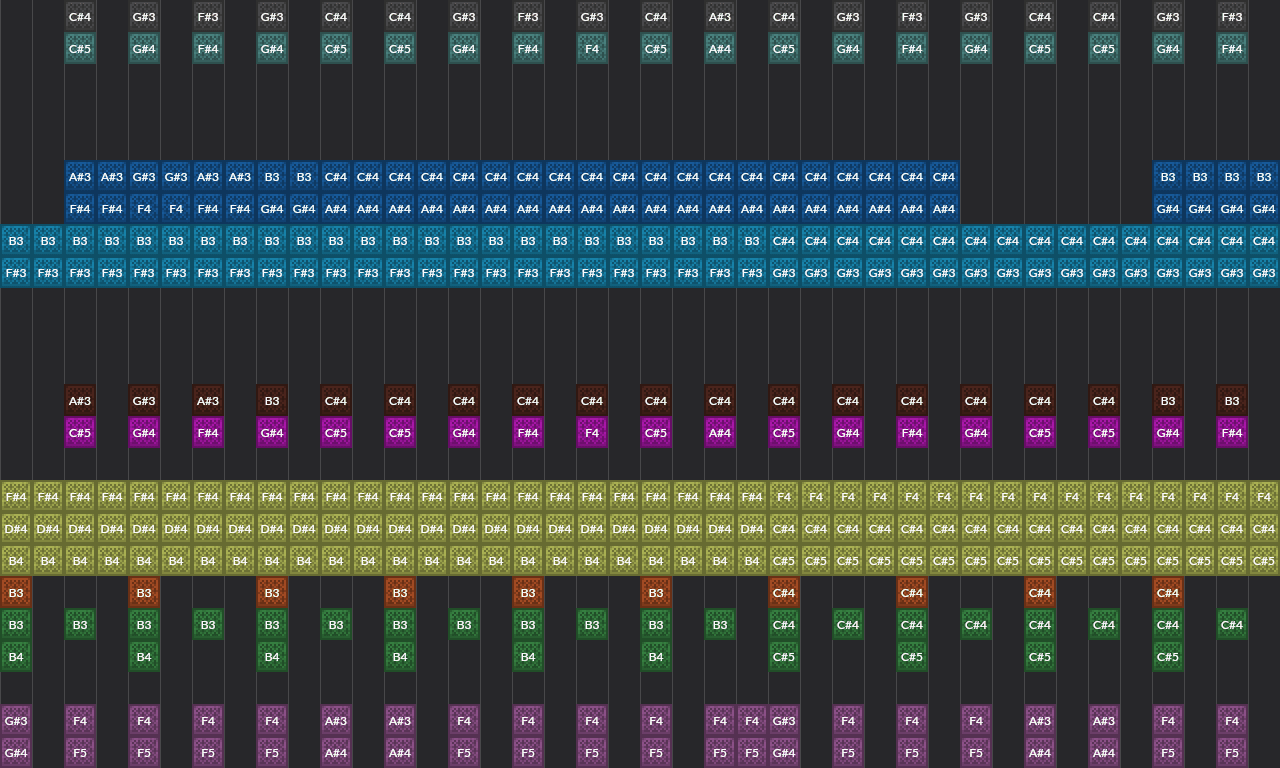Click the dark brown G#3 note block
Viewport: 1280px width, 768px height.
click(144, 401)
